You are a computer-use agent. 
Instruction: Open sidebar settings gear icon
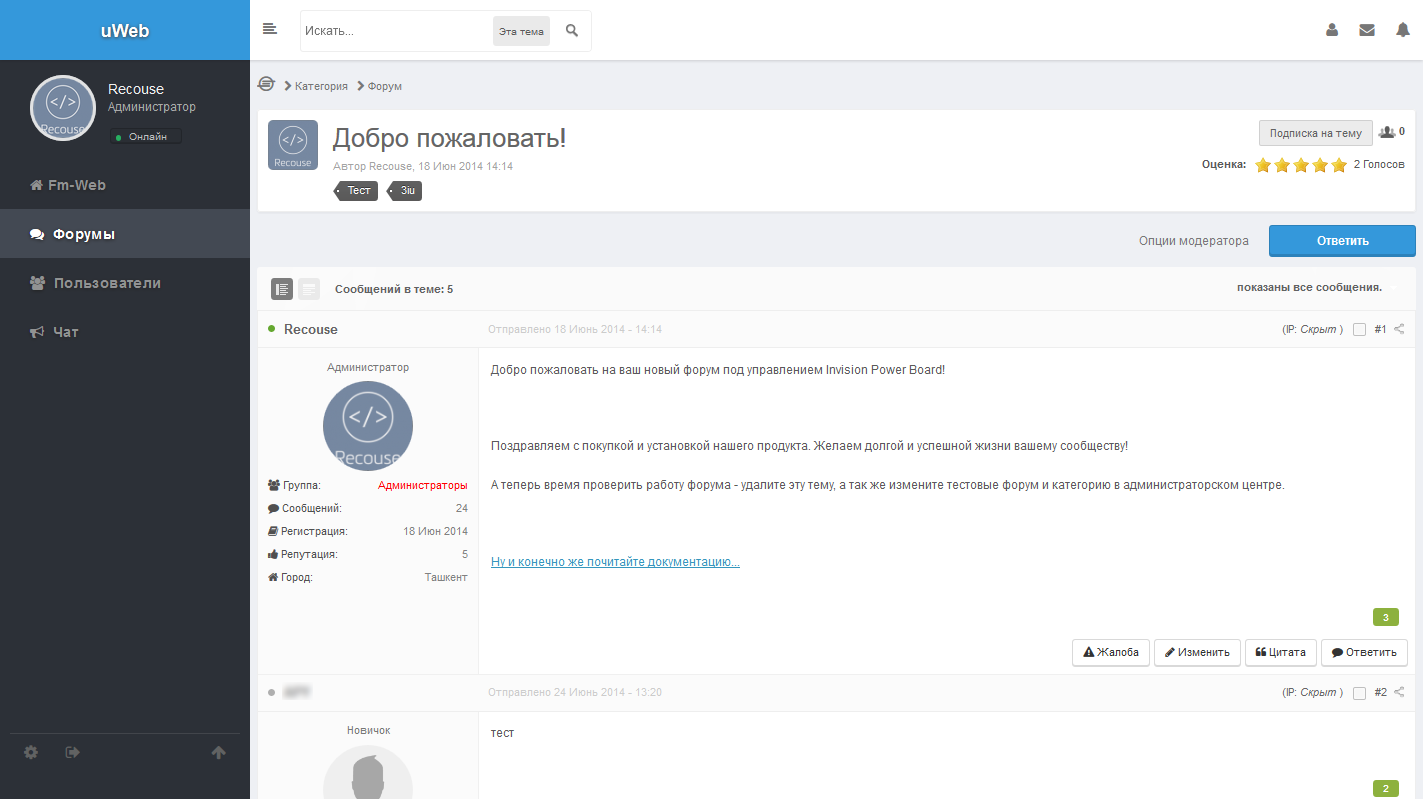(31, 752)
